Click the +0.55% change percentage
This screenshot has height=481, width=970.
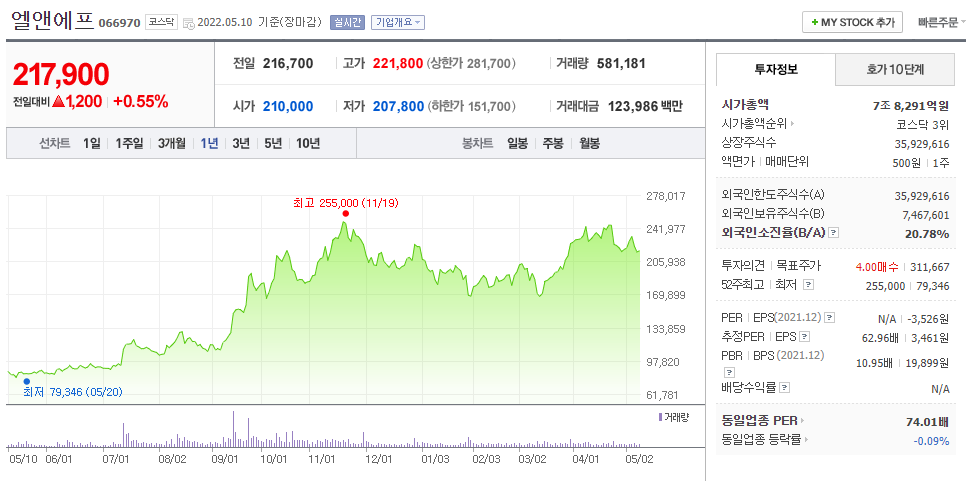pos(140,102)
